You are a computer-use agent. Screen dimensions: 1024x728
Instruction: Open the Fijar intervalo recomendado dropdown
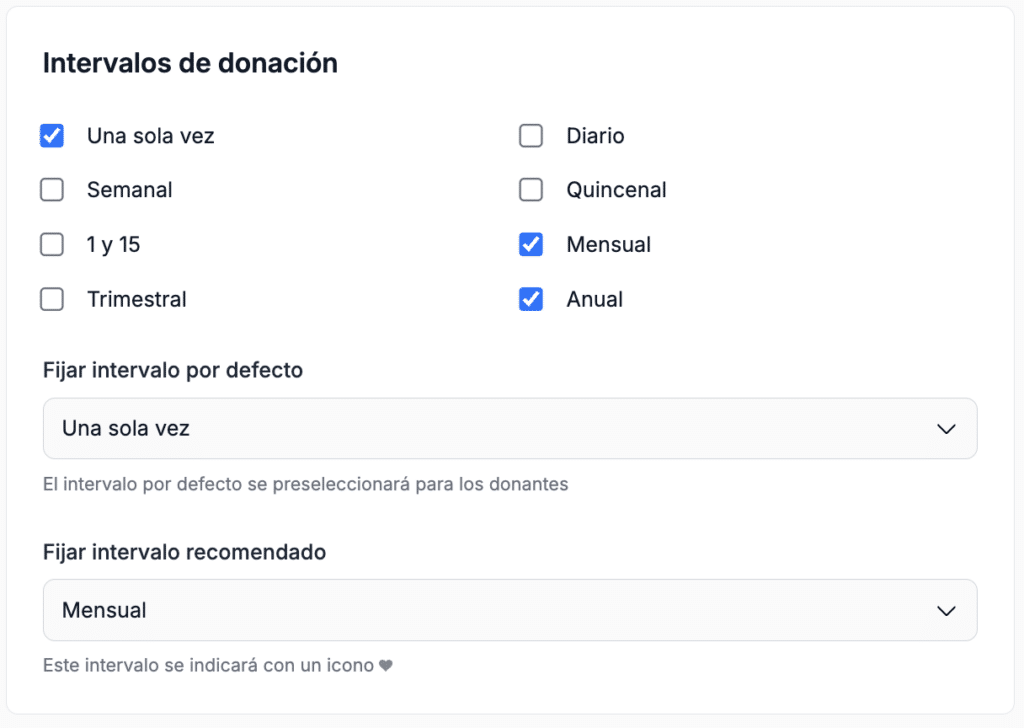tap(510, 610)
